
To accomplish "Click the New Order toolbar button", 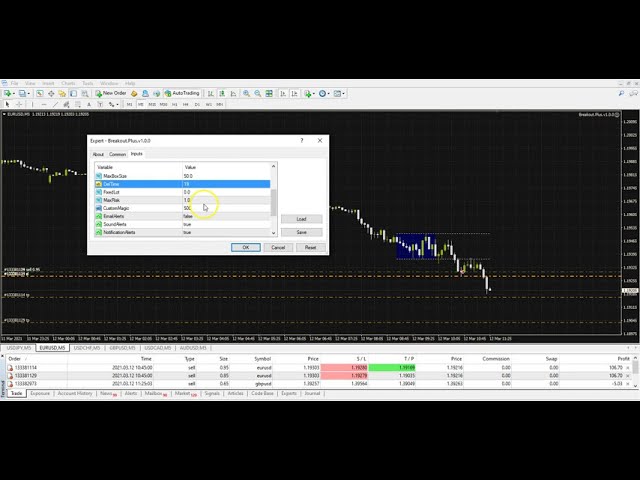I will [x=112, y=93].
